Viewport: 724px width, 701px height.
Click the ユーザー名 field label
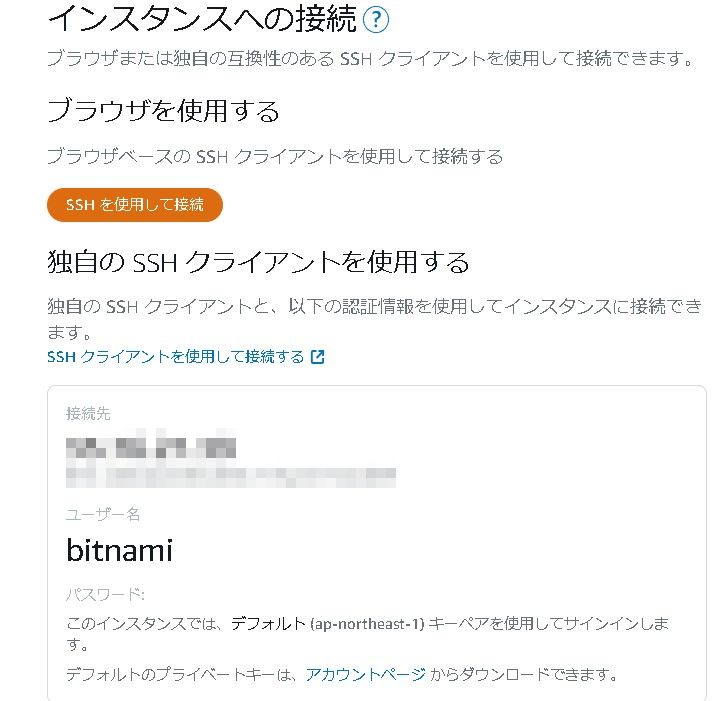(103, 514)
